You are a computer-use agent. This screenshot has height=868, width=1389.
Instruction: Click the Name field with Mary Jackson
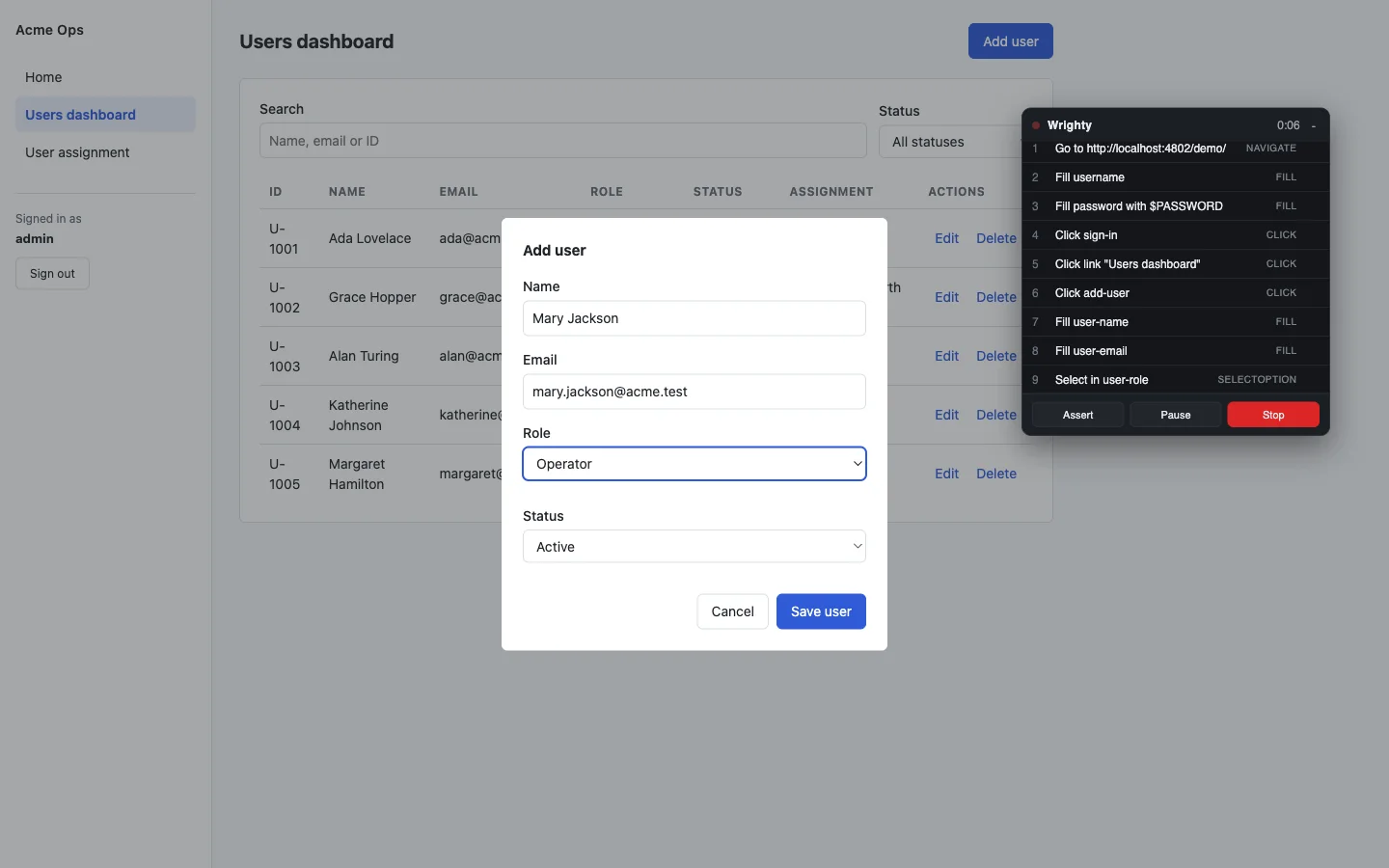[x=694, y=318]
